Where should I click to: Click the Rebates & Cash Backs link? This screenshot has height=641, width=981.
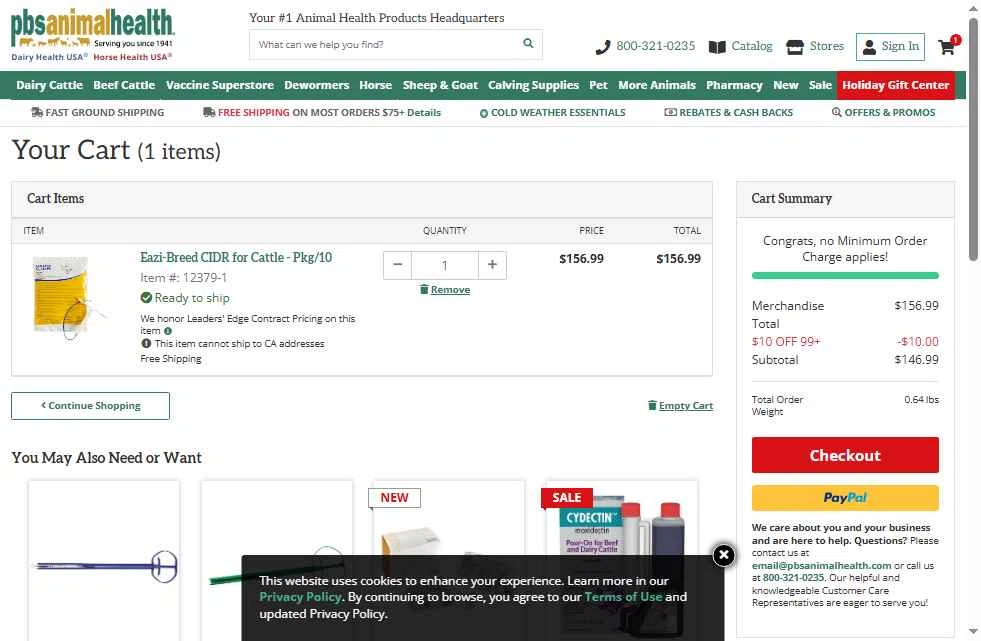tap(736, 113)
